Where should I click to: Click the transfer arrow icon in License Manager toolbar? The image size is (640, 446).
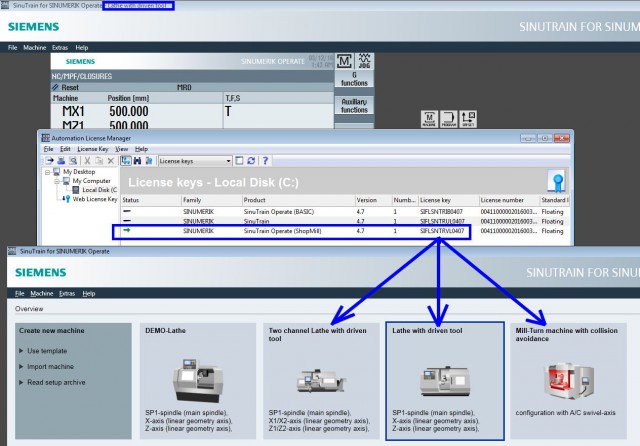pyautogui.click(x=49, y=161)
